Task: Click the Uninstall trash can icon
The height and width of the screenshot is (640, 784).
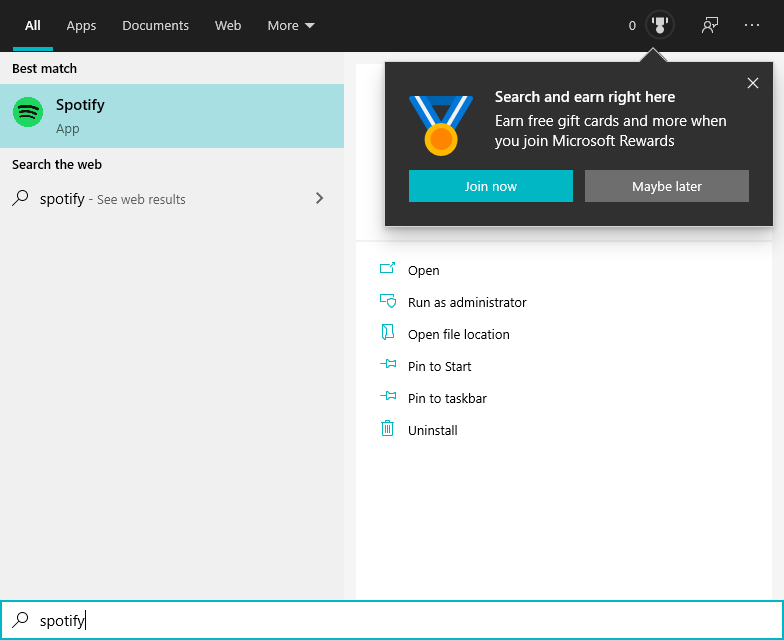Action: (388, 429)
